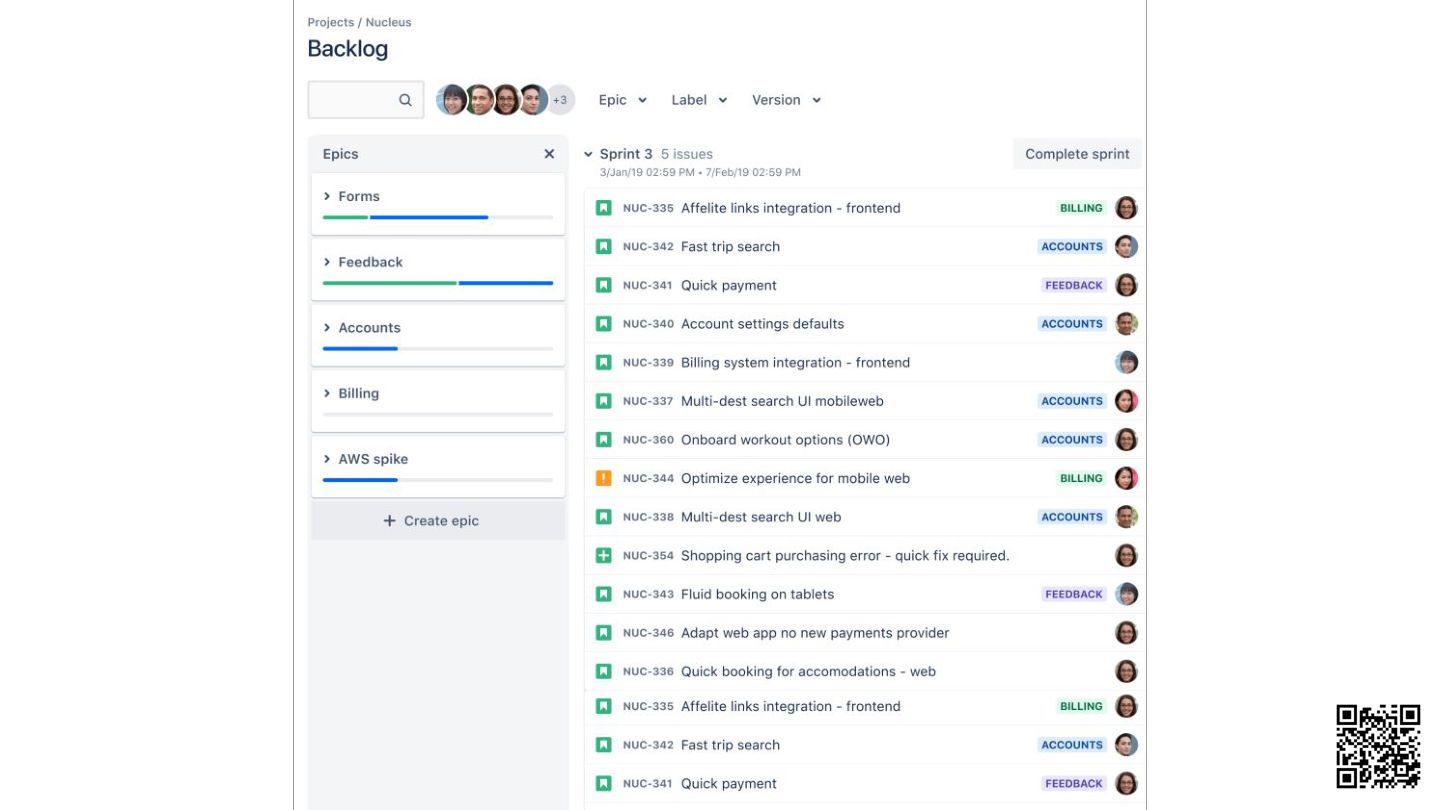Open issue 'Adapt web app no new payments provider'
The height and width of the screenshot is (810, 1440).
[x=815, y=633]
